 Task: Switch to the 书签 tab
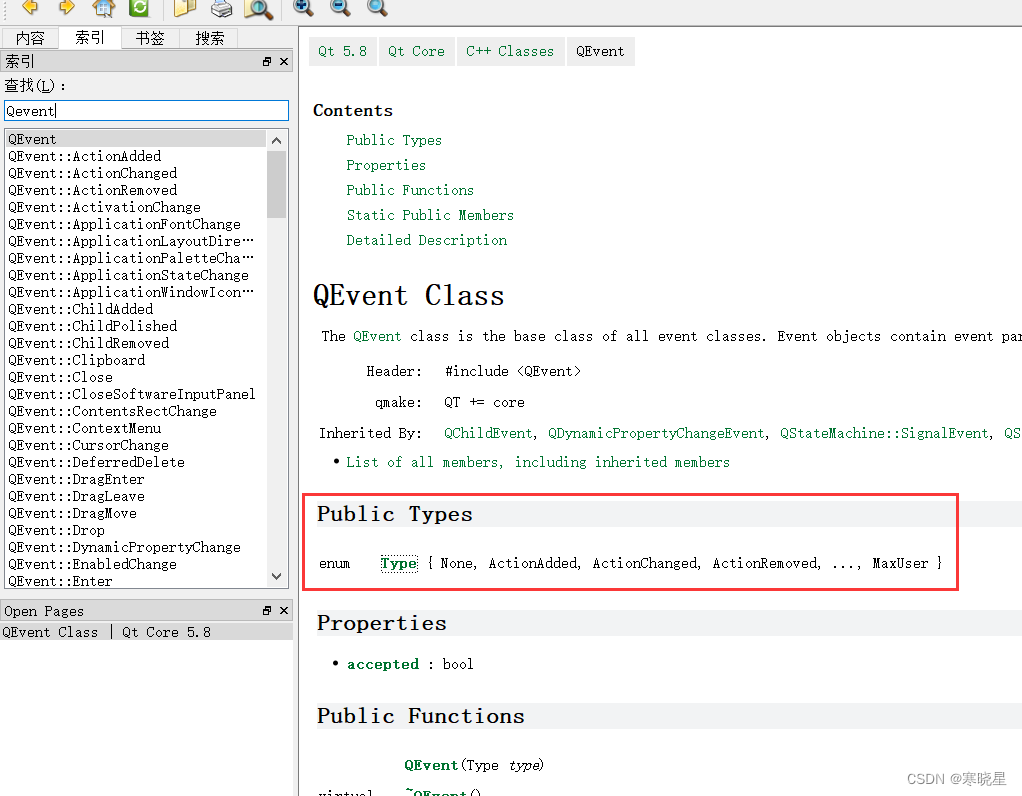(x=150, y=38)
